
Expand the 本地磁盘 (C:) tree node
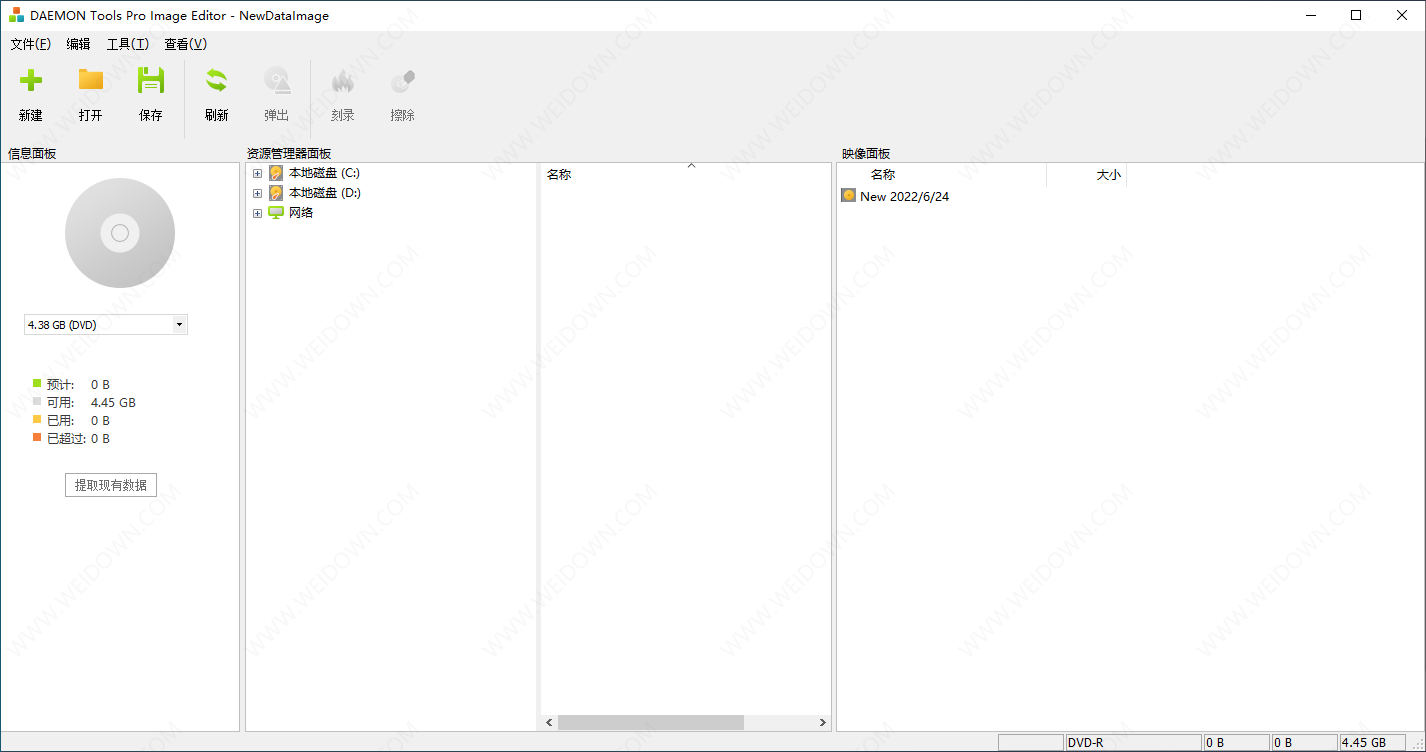[257, 173]
